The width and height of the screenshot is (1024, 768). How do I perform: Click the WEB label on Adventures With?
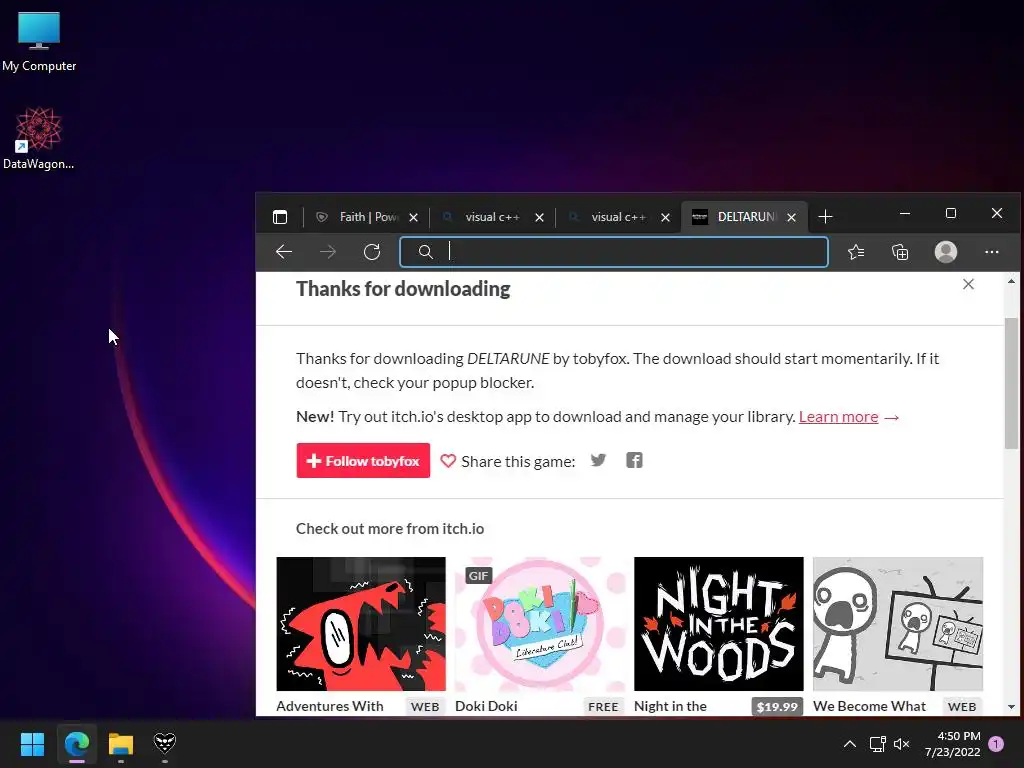(425, 707)
